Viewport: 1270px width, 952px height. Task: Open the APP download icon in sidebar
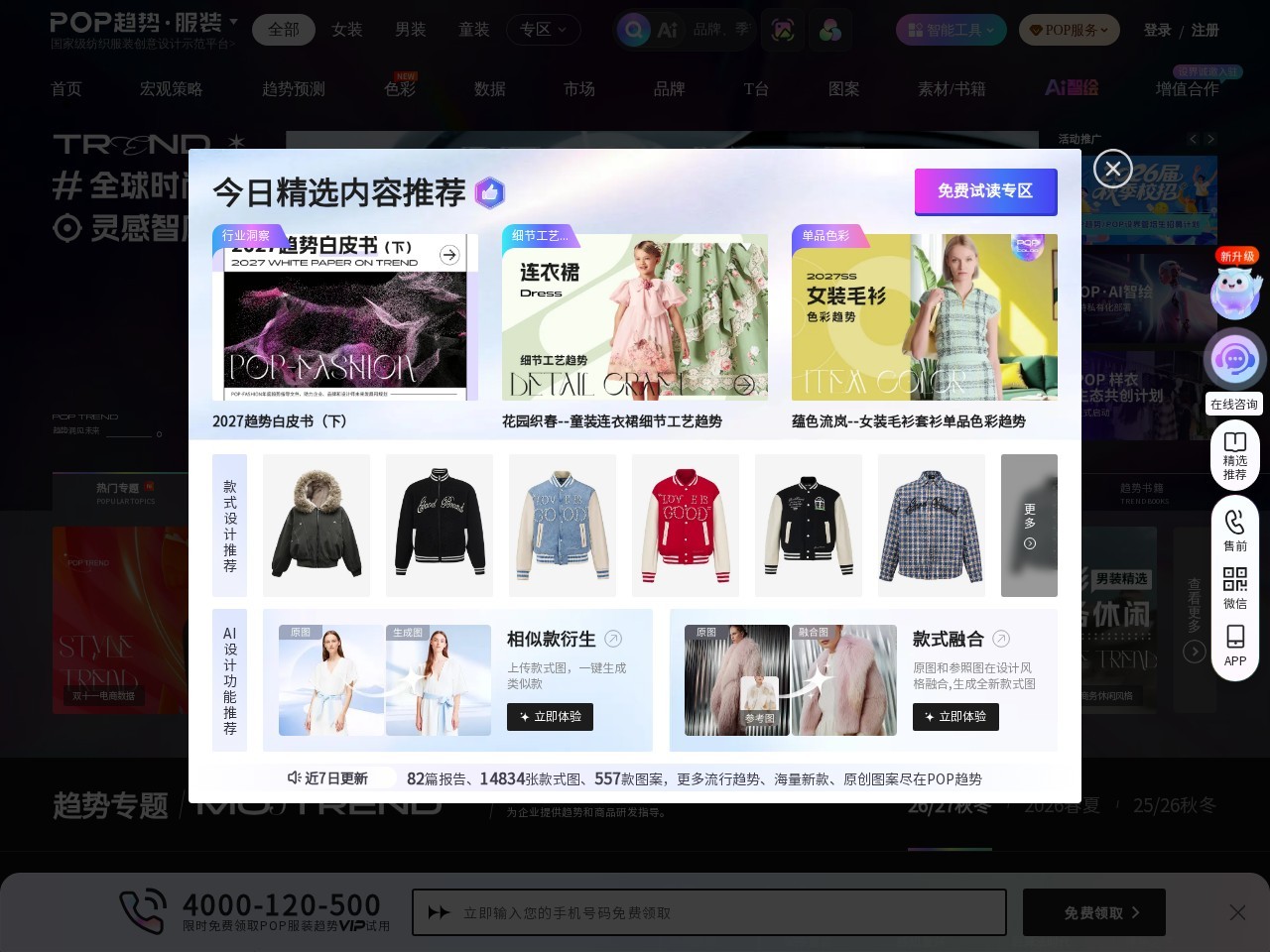1234,638
